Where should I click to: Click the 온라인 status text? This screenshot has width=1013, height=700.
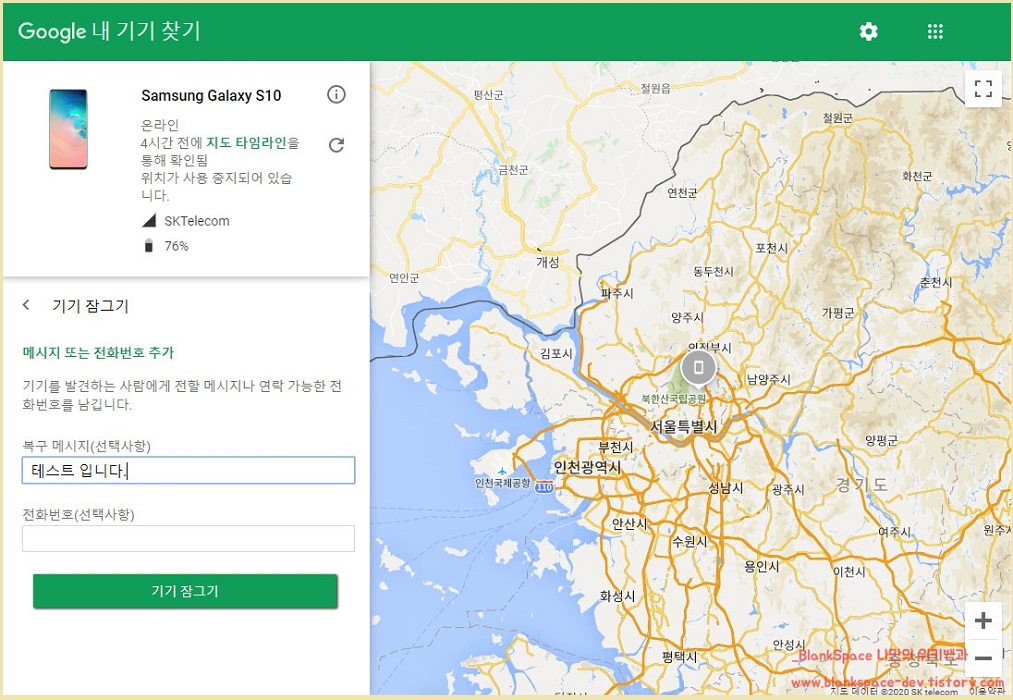[160, 125]
